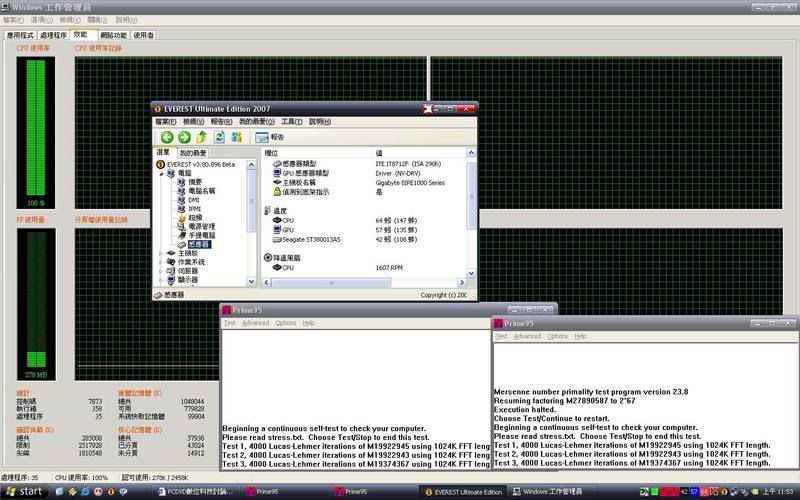The image size is (800, 500).
Task: Click the 欄位 column header in EVEREST
Action: tap(316, 153)
